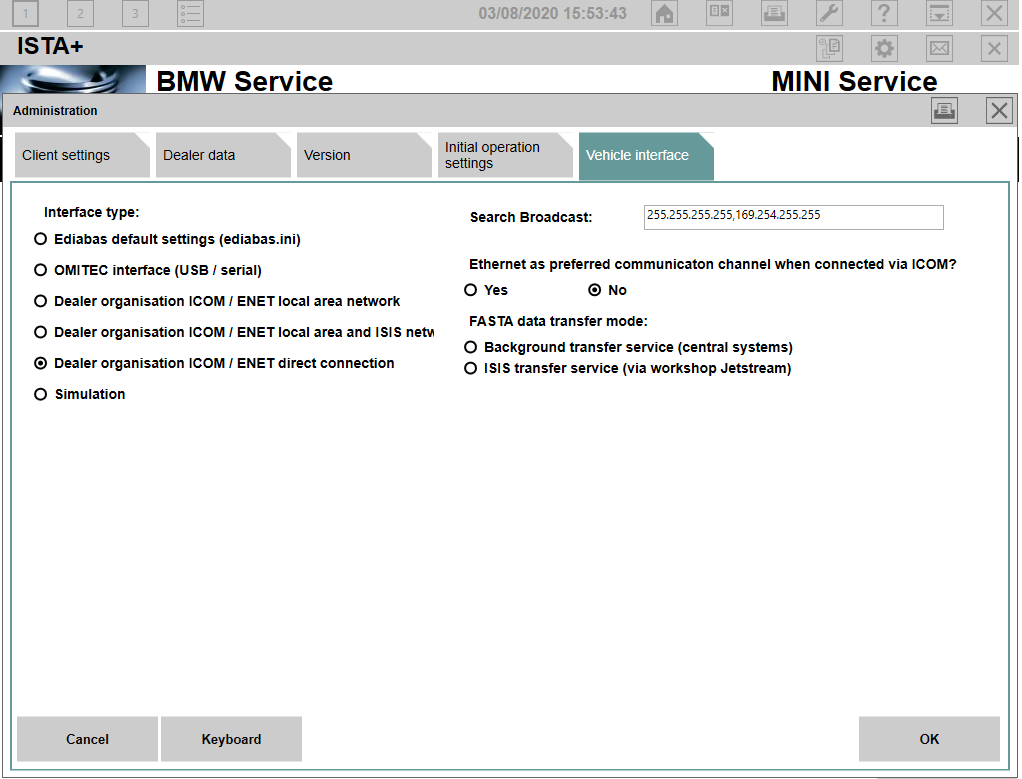
Task: Select Ediabas default settings (ediabas.ini)
Action: pos(167,239)
